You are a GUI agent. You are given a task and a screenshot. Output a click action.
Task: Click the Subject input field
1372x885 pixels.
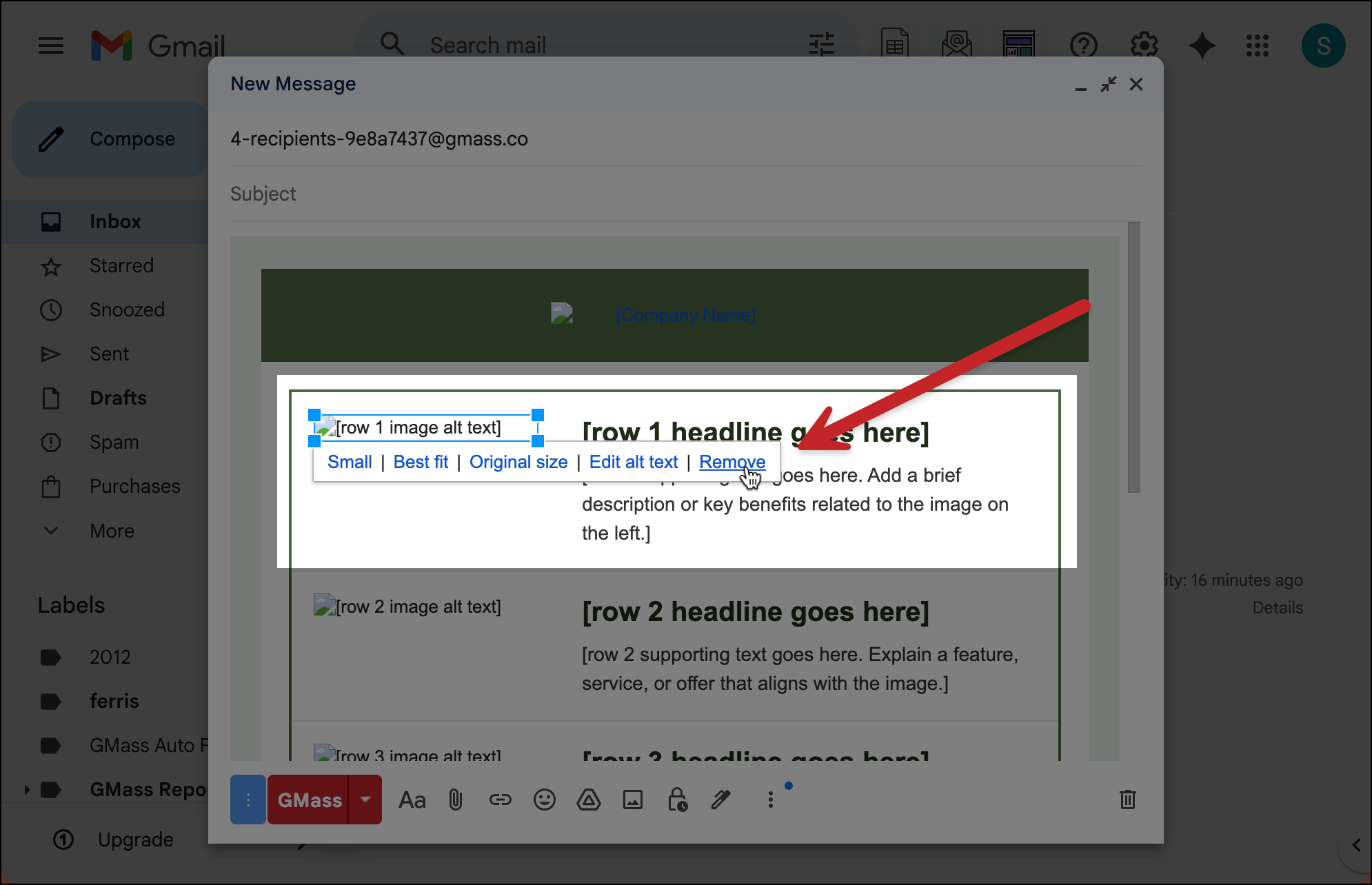(x=683, y=194)
